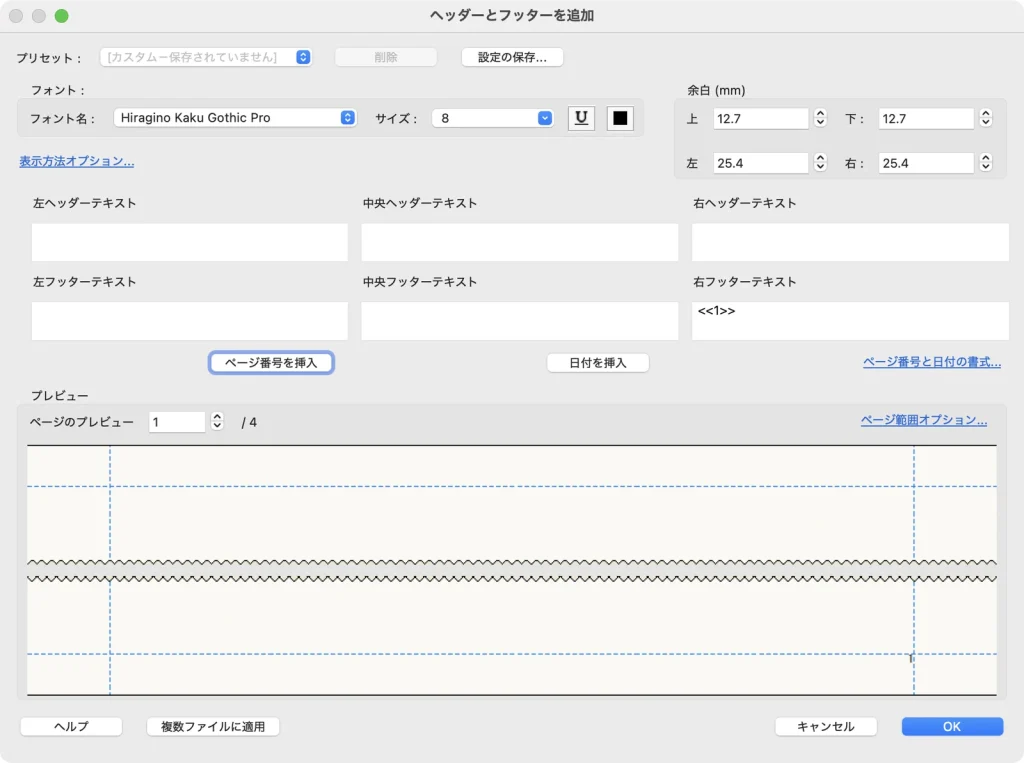This screenshot has height=763, width=1024.
Task: Click the bottom margin input field
Action: (926, 119)
